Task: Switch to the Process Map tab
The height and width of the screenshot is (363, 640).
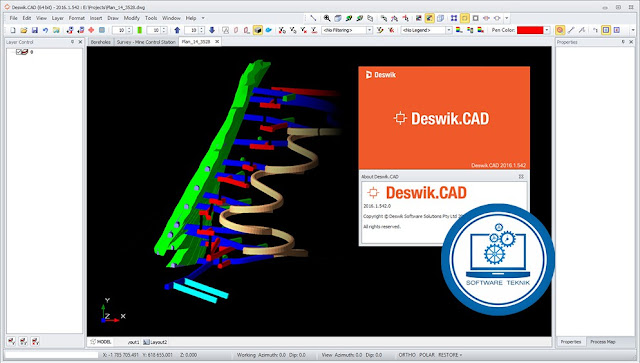Action: [602, 342]
